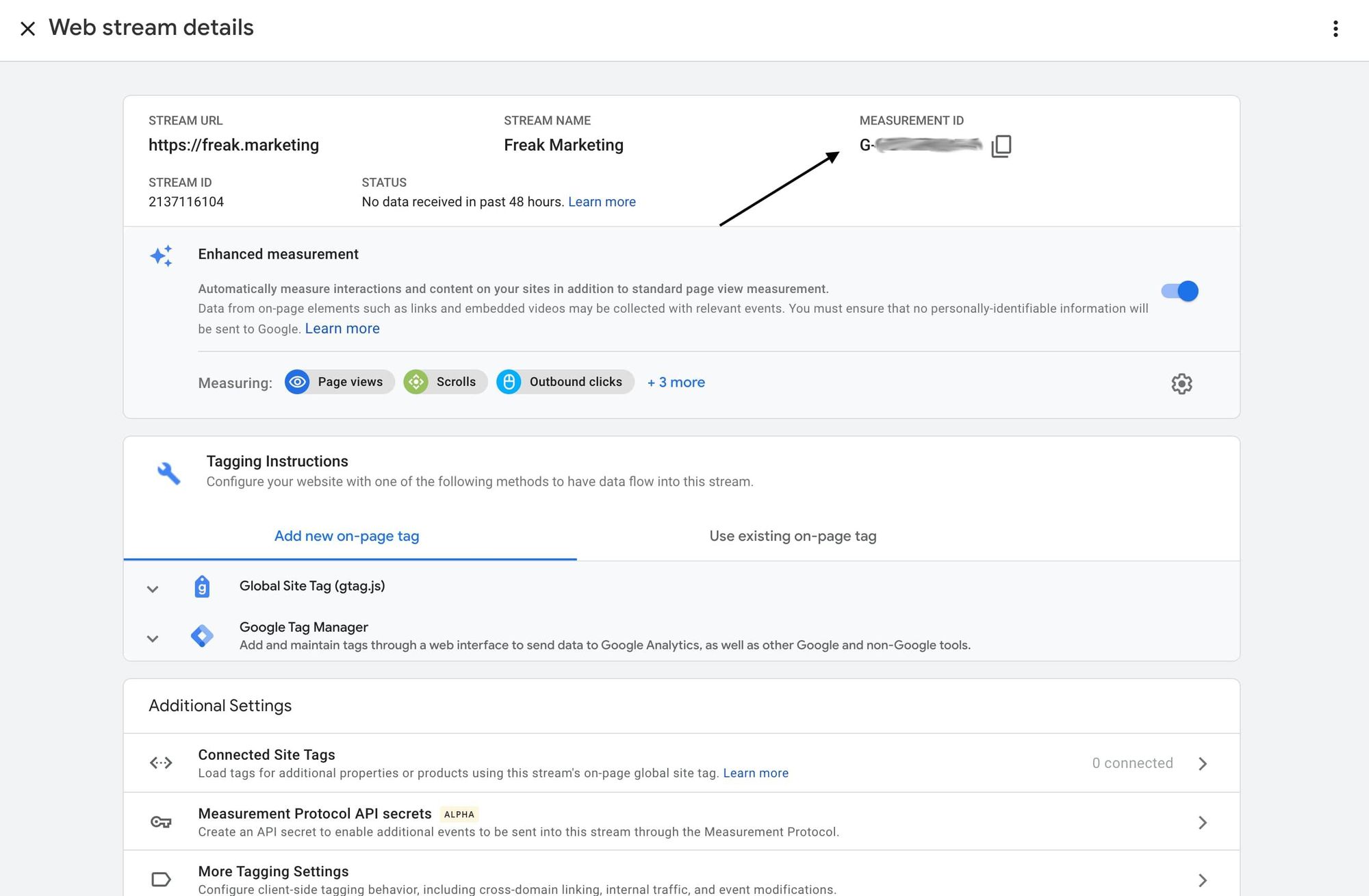The image size is (1369, 896).
Task: Show the '+ 3 more' measured events
Action: [676, 383]
